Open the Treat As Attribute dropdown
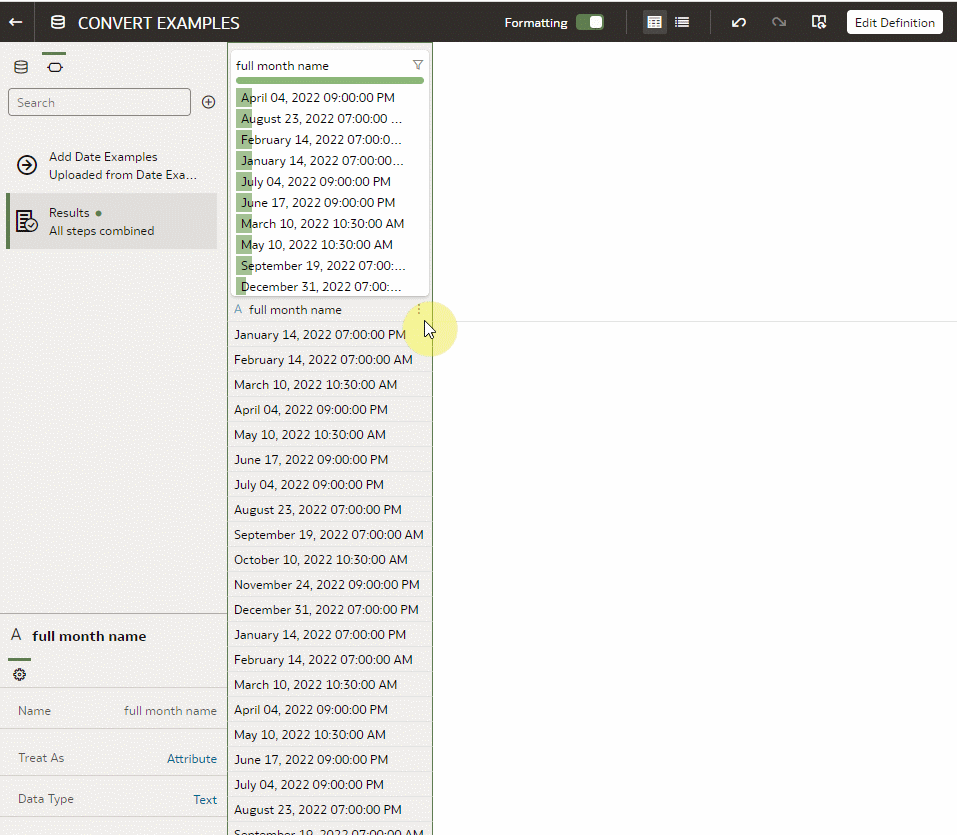 coord(191,757)
